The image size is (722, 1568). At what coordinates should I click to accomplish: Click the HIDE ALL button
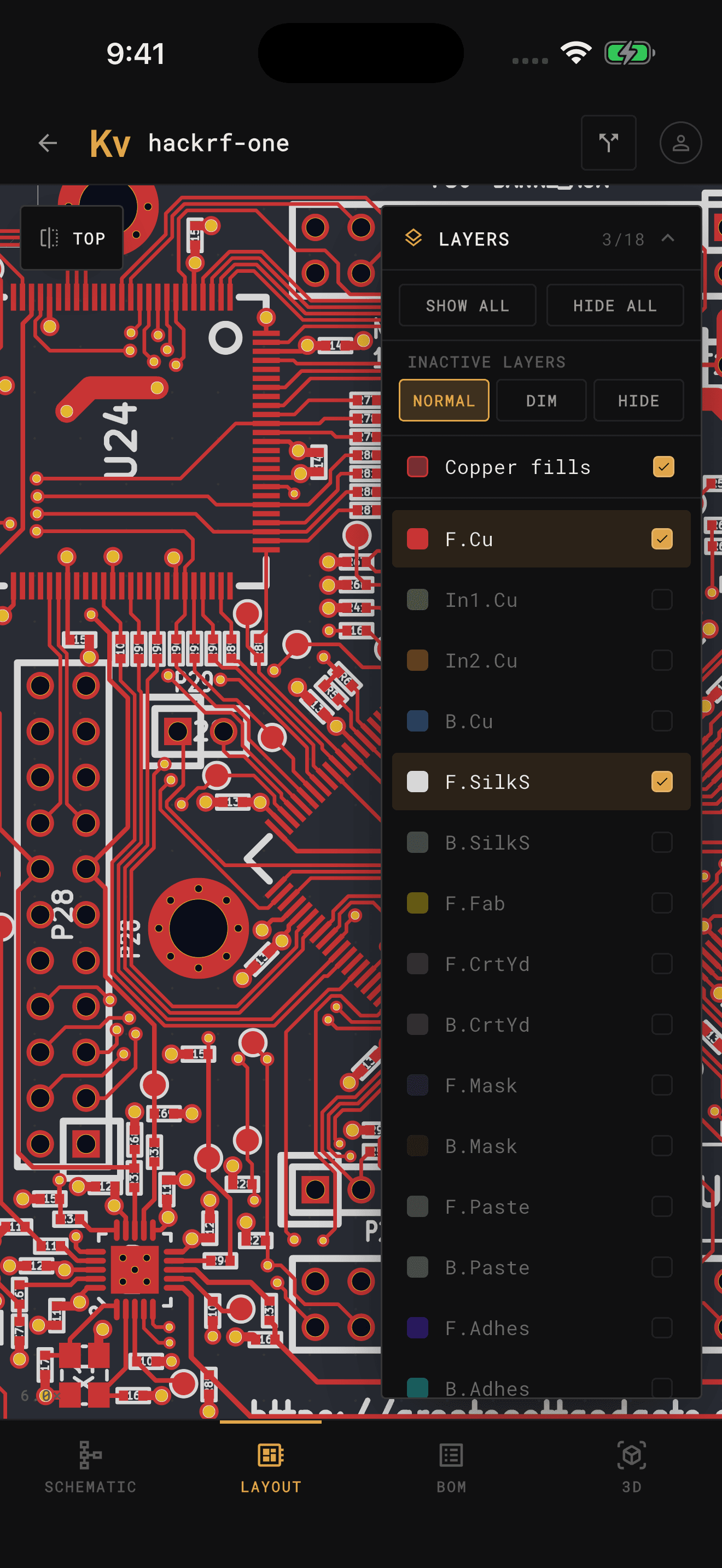pos(615,306)
